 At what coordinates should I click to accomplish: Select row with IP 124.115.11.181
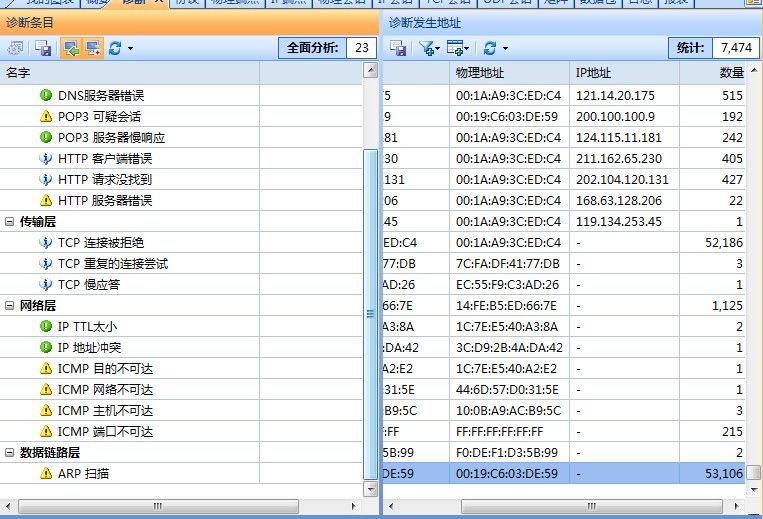[x=564, y=138]
